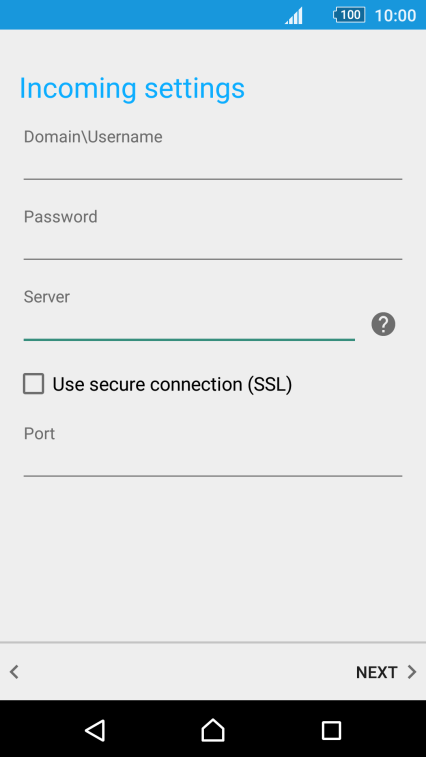Focus the Domain\Username input field
Image resolution: width=426 pixels, height=757 pixels.
(213, 166)
